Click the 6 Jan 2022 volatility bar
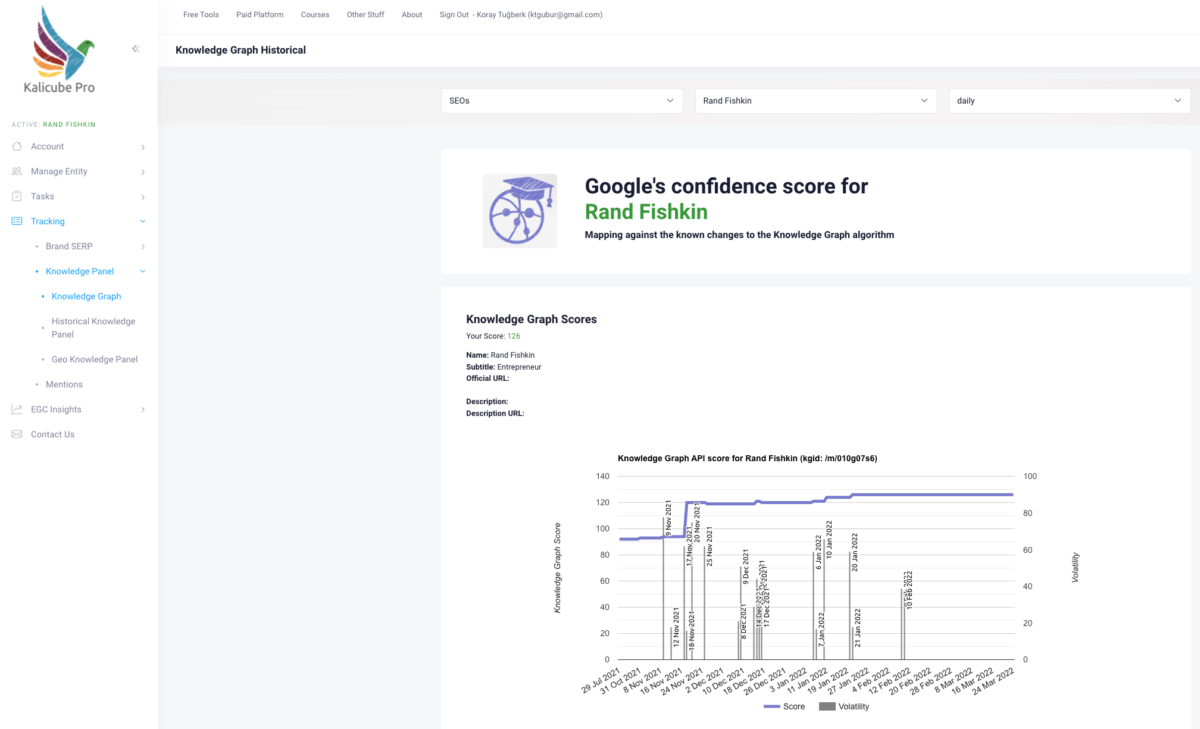The width and height of the screenshot is (1200, 729). pos(814,605)
